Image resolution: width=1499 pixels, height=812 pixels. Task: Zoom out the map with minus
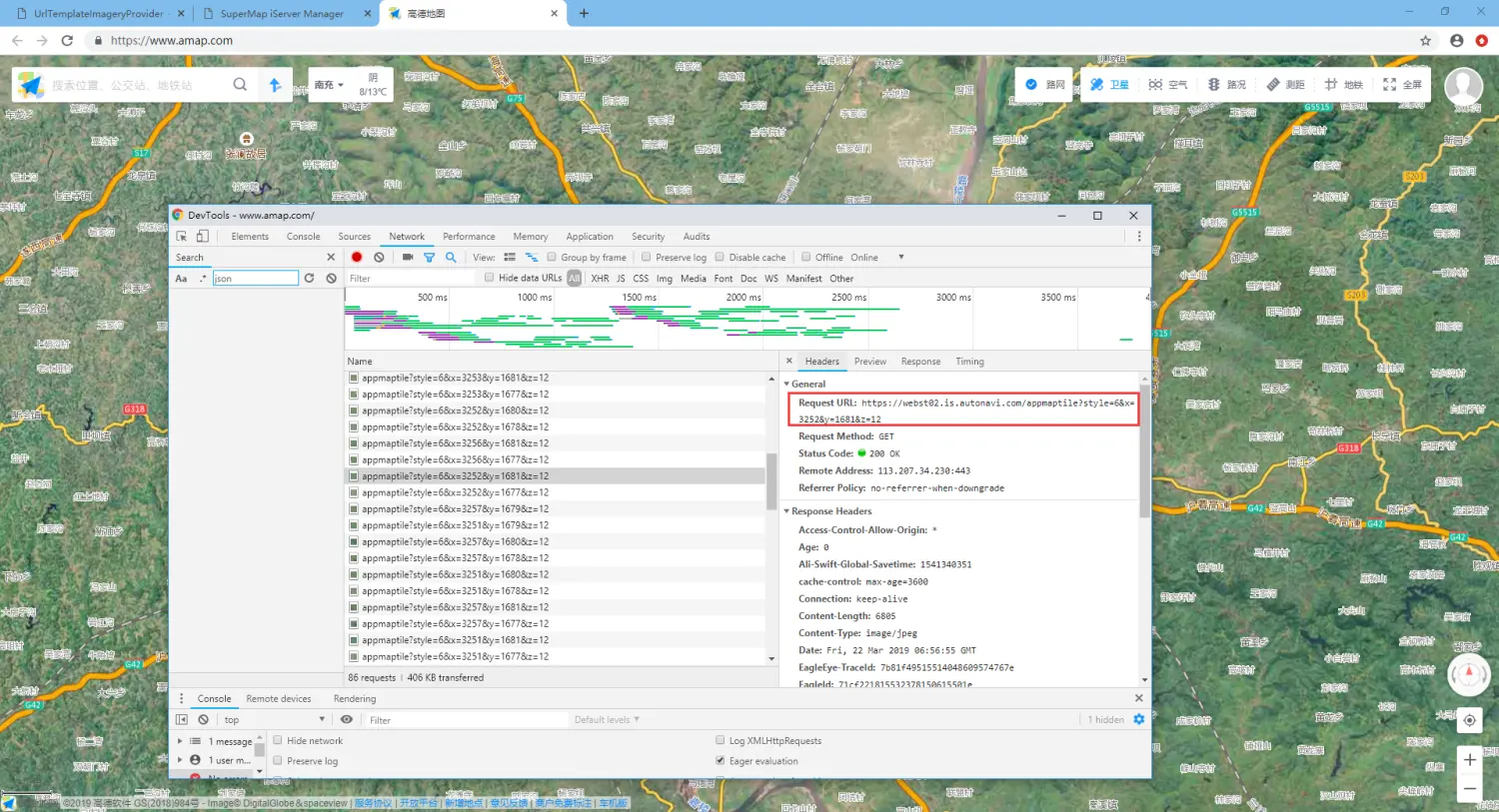point(1469,788)
